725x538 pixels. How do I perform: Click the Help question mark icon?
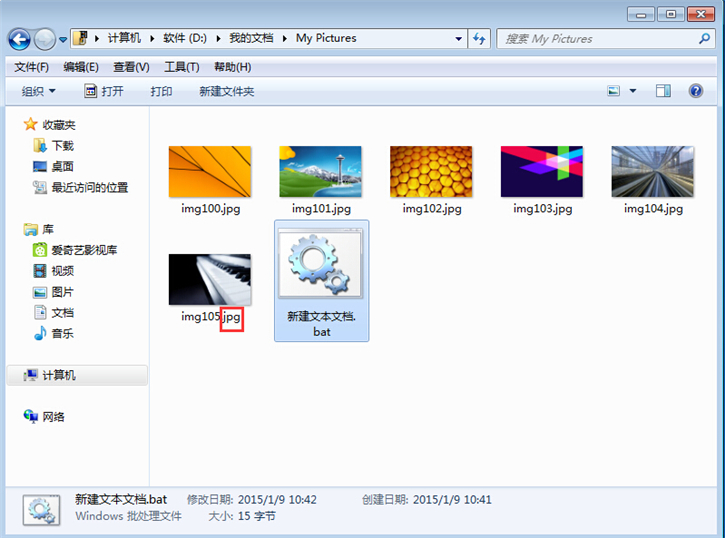click(696, 91)
